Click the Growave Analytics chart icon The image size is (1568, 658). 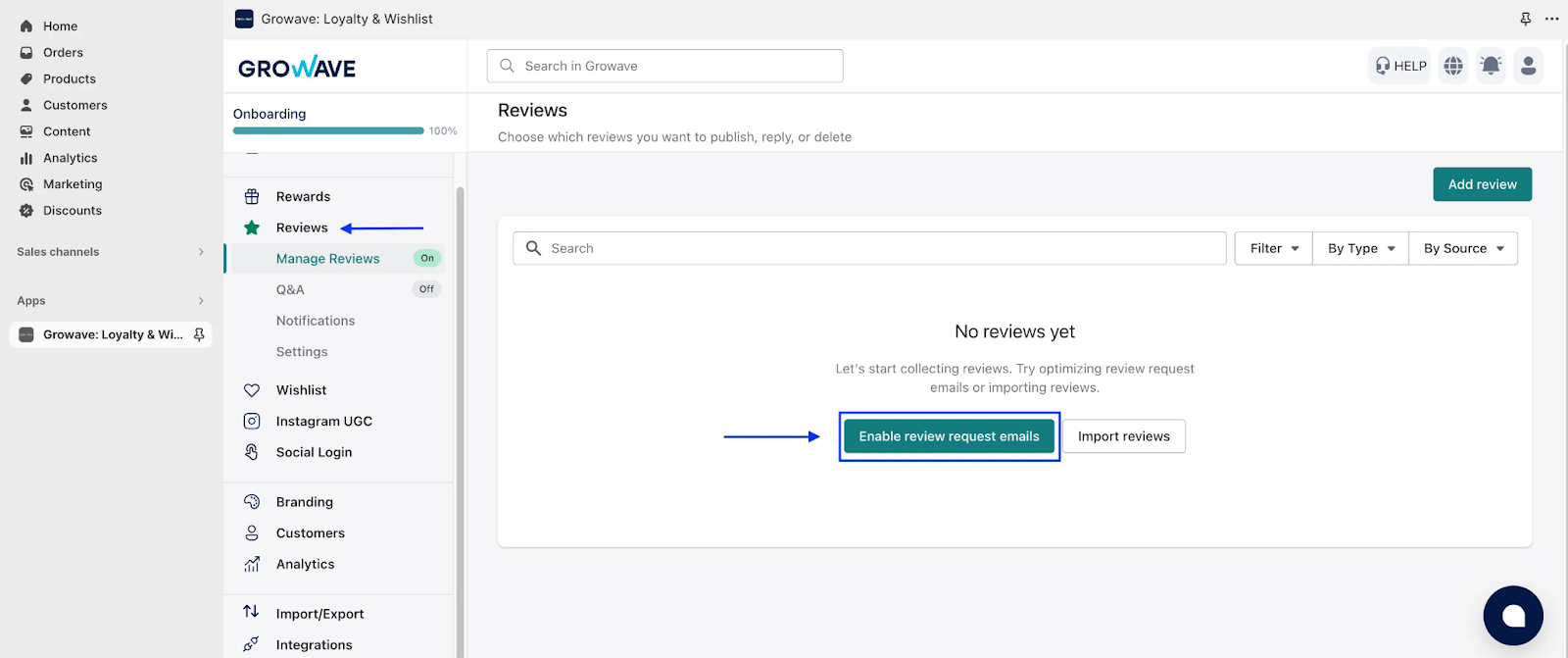252,564
